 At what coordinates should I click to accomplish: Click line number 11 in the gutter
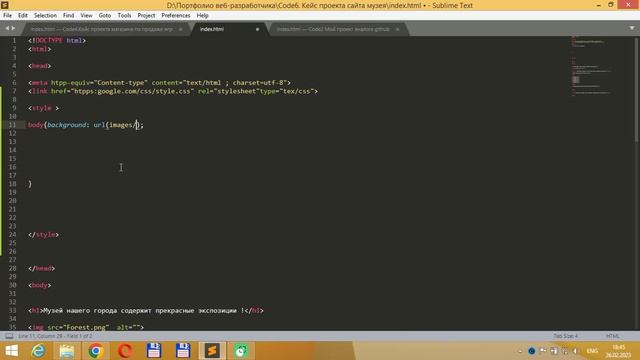click(12, 125)
